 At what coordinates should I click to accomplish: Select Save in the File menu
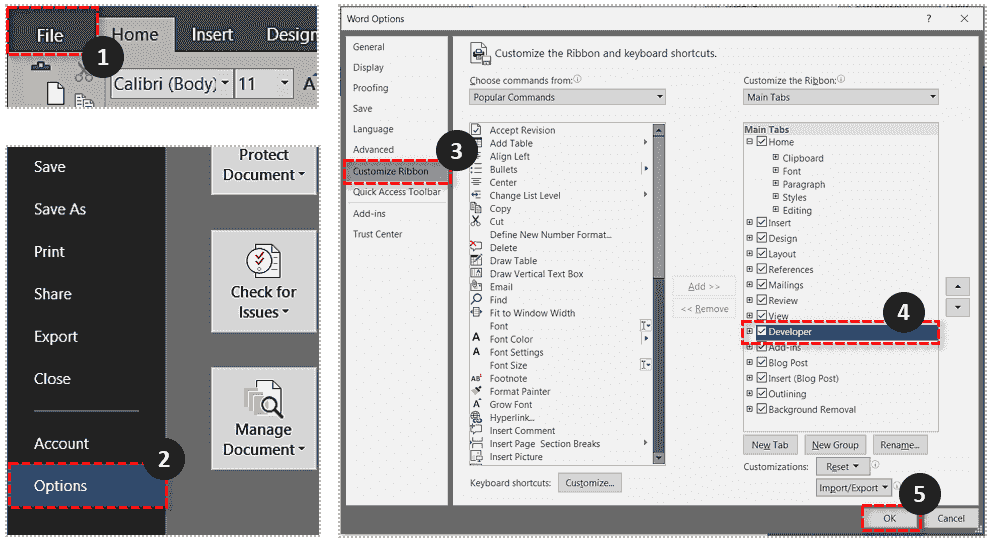coord(50,167)
